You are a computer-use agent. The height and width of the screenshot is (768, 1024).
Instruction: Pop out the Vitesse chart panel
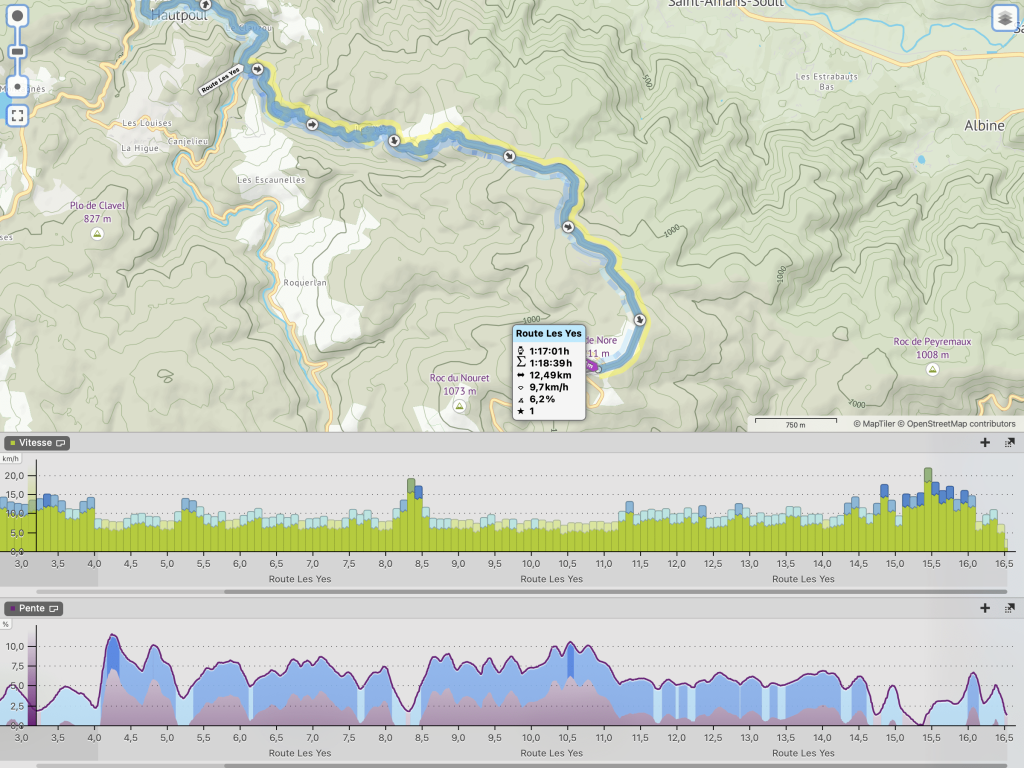1010,442
